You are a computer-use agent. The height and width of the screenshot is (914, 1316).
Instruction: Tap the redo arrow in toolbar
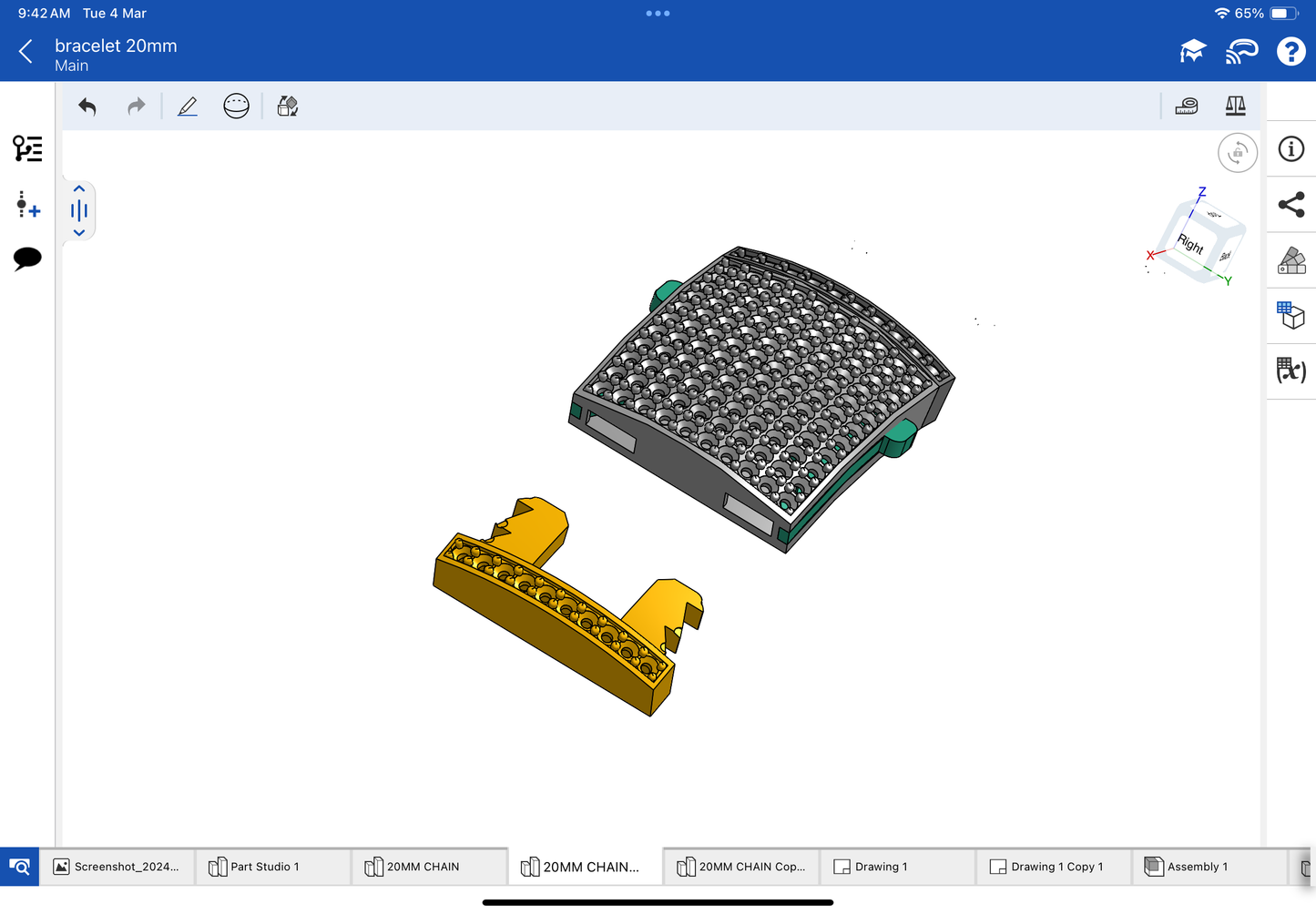click(136, 107)
